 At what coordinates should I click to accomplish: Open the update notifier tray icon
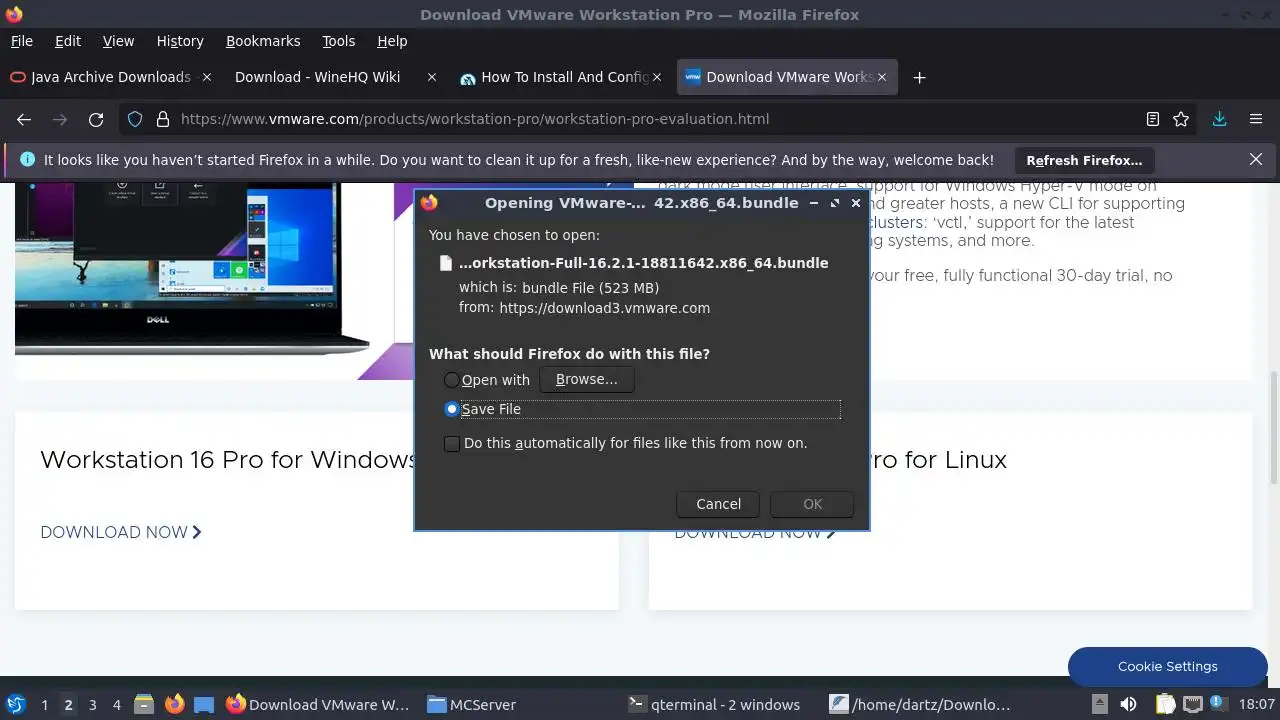coord(1219,704)
